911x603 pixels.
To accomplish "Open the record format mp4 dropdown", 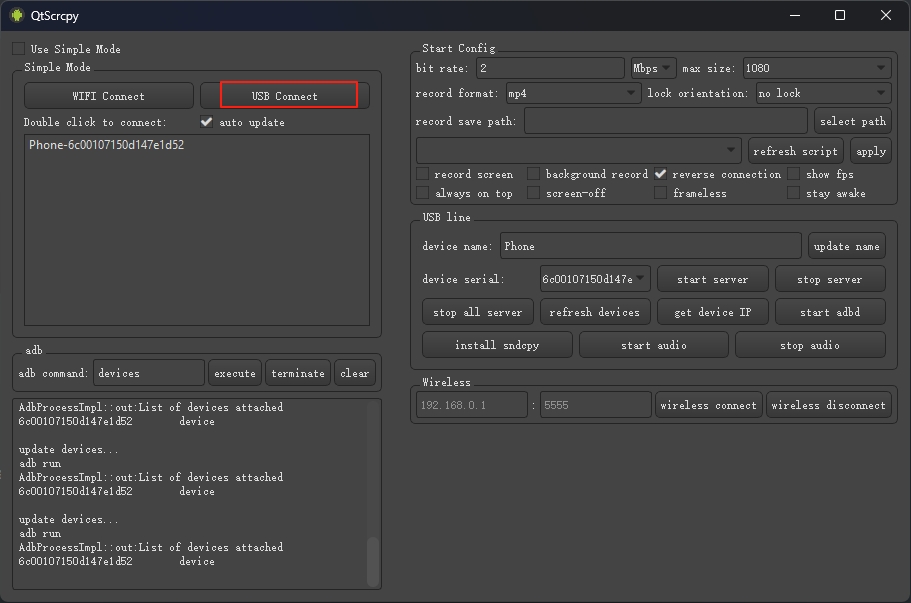I will (572, 93).
